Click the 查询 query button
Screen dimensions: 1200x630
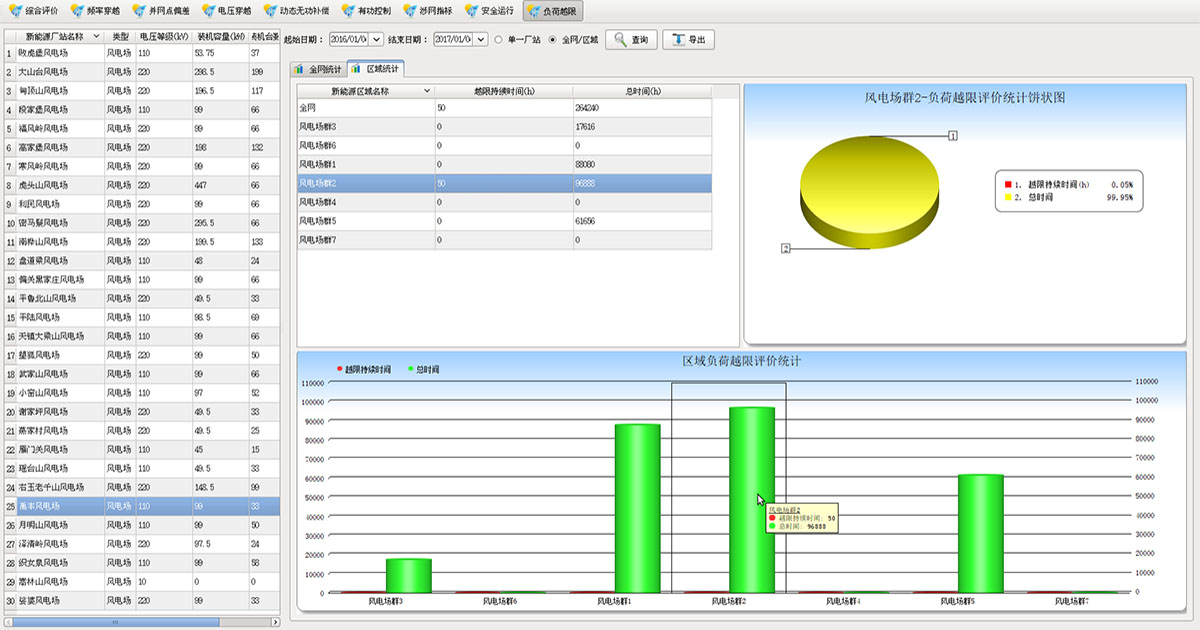(631, 40)
